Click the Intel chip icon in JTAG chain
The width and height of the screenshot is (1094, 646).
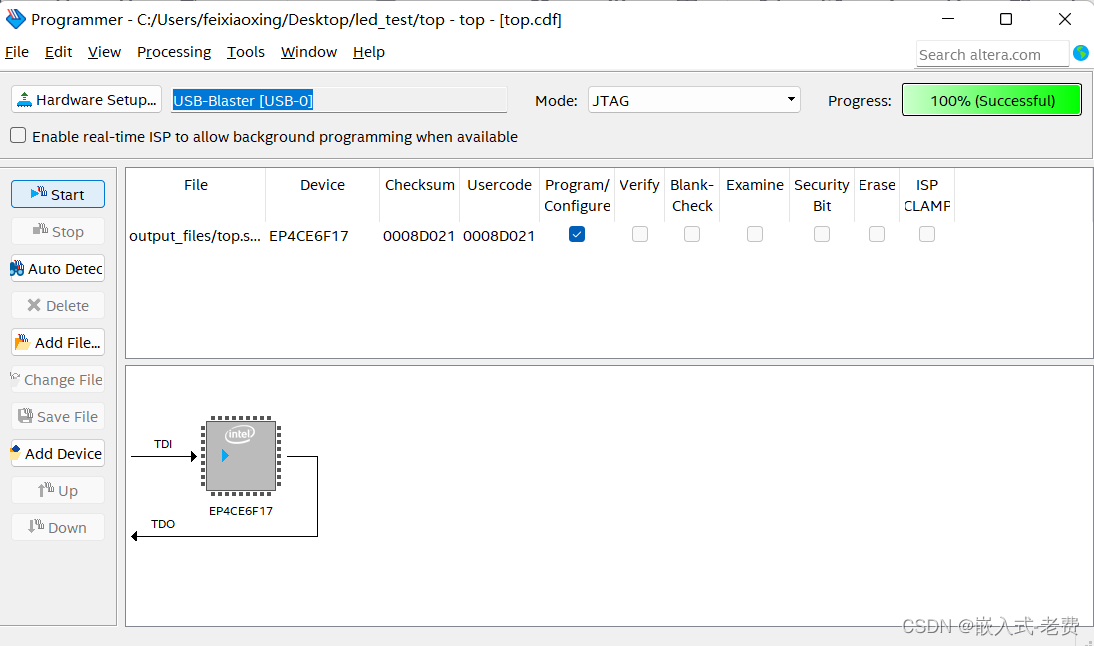click(241, 456)
